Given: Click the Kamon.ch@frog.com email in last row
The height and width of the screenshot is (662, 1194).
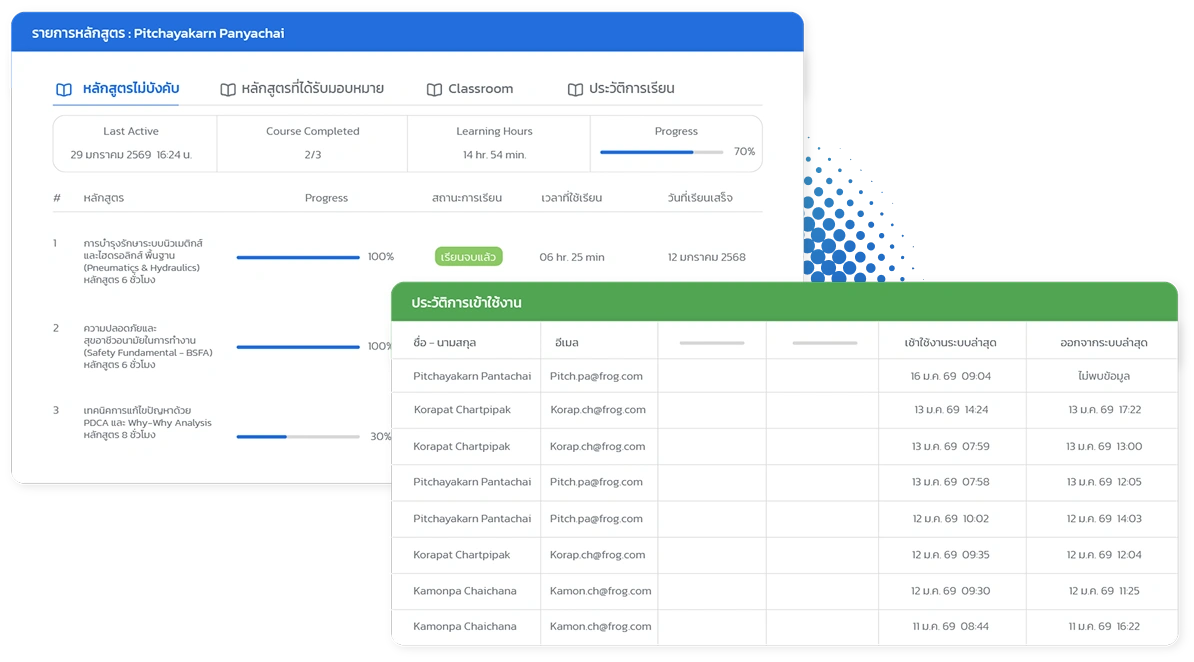Looking at the screenshot, I should [x=600, y=627].
